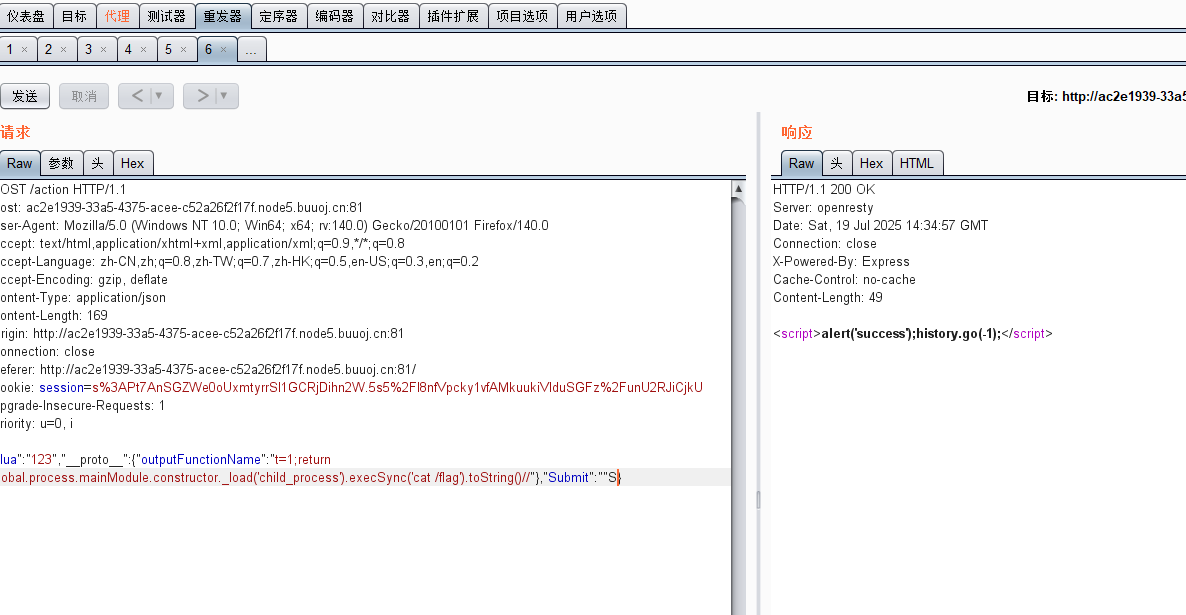Go back to the previous request history
Viewport: 1186px width, 615px height.
(x=137, y=96)
